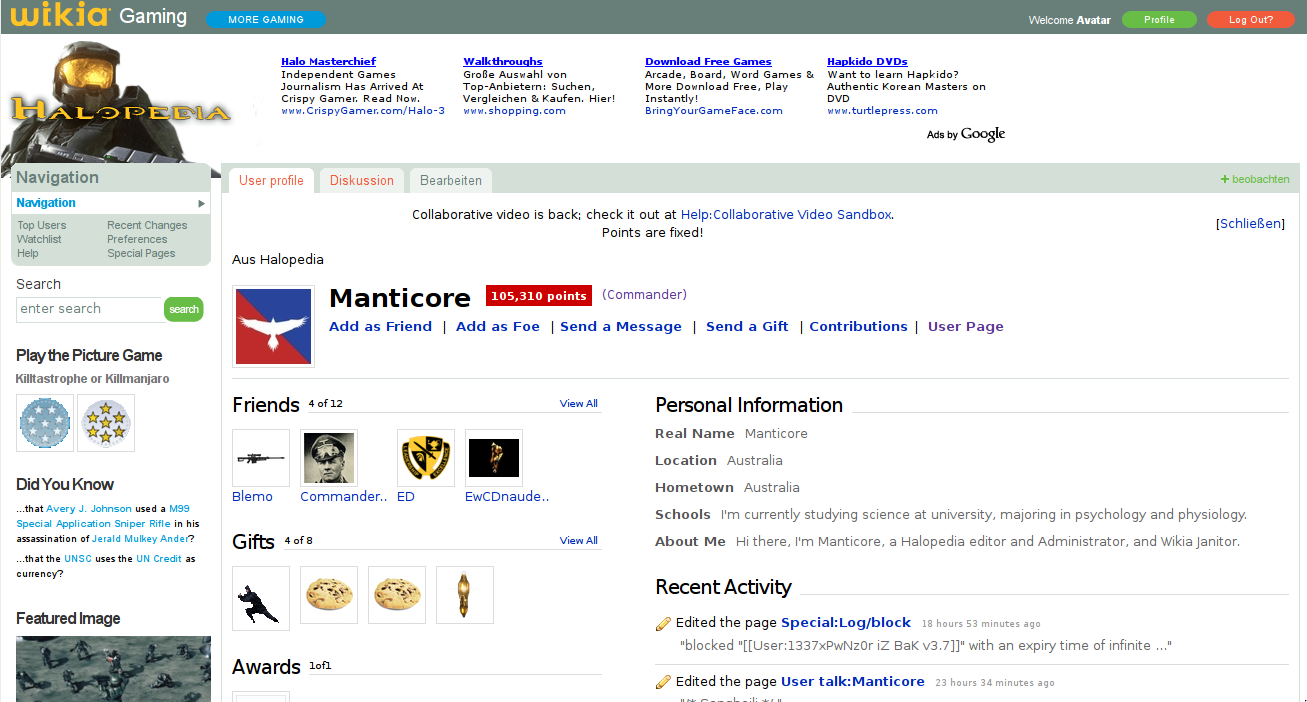Open the Jerald Mulkey Ander link
The height and width of the screenshot is (702, 1307).
[x=140, y=539]
